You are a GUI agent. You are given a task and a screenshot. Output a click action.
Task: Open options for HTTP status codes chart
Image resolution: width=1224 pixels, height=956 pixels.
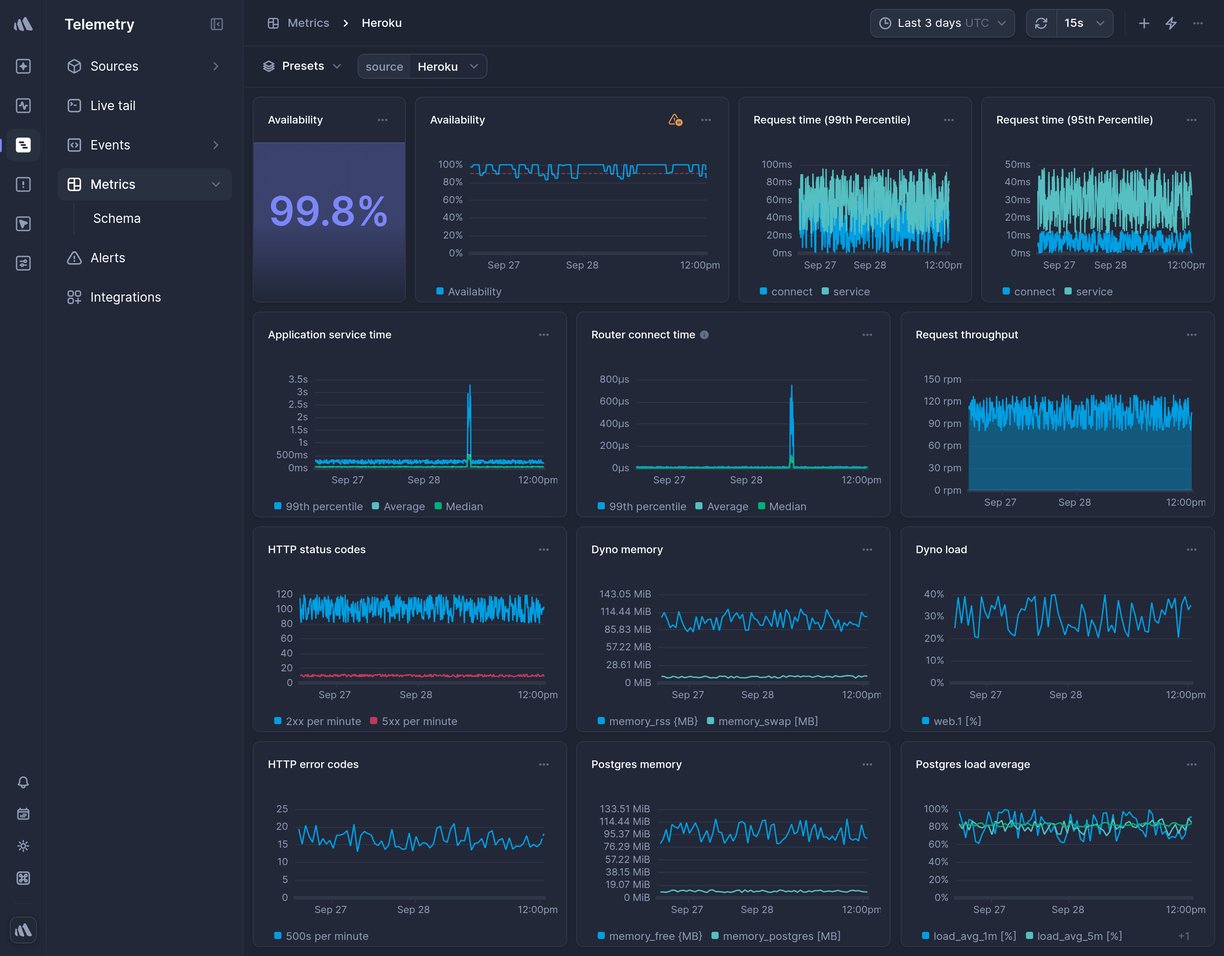[x=543, y=550]
